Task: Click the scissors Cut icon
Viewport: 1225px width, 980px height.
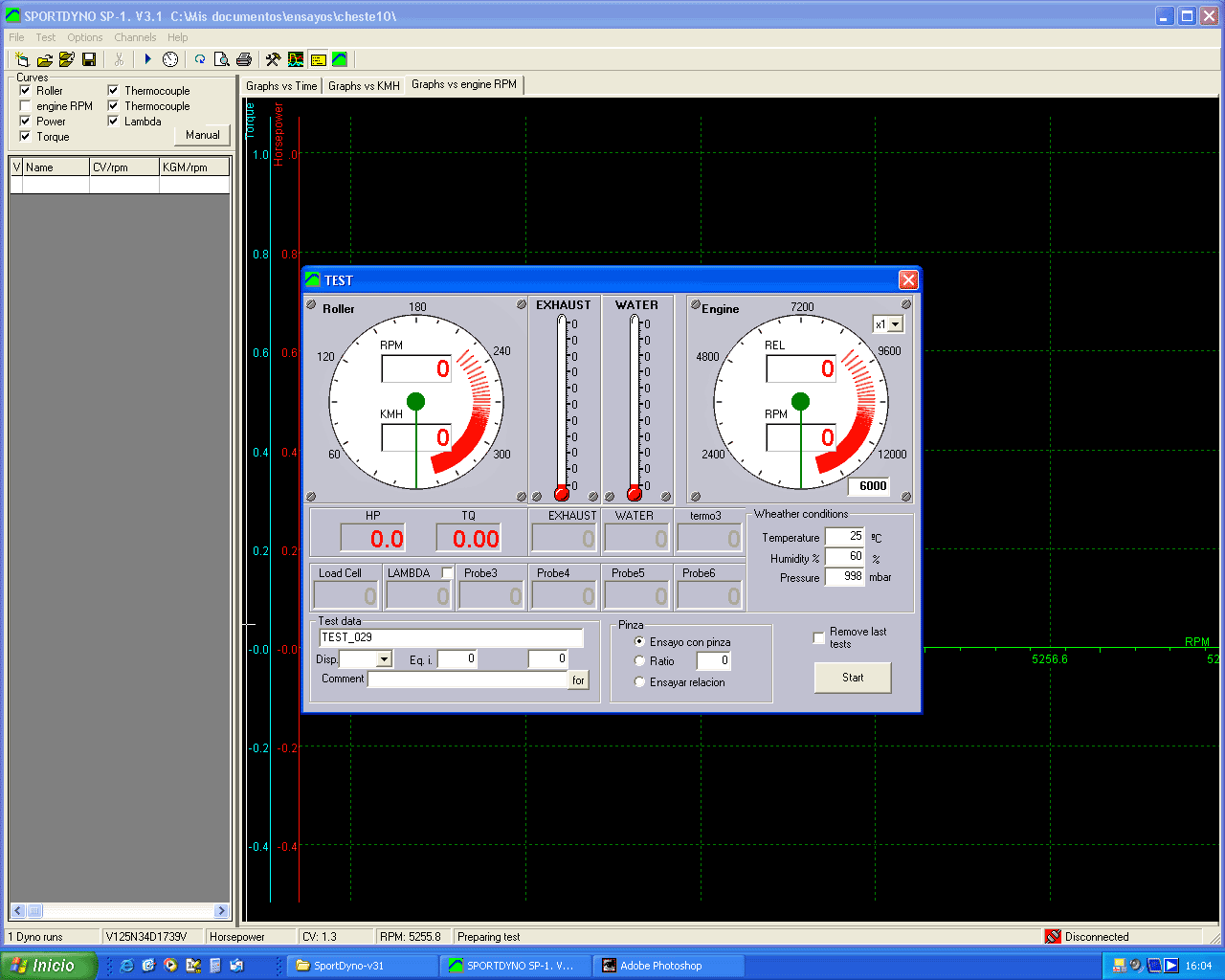Action: (x=119, y=59)
